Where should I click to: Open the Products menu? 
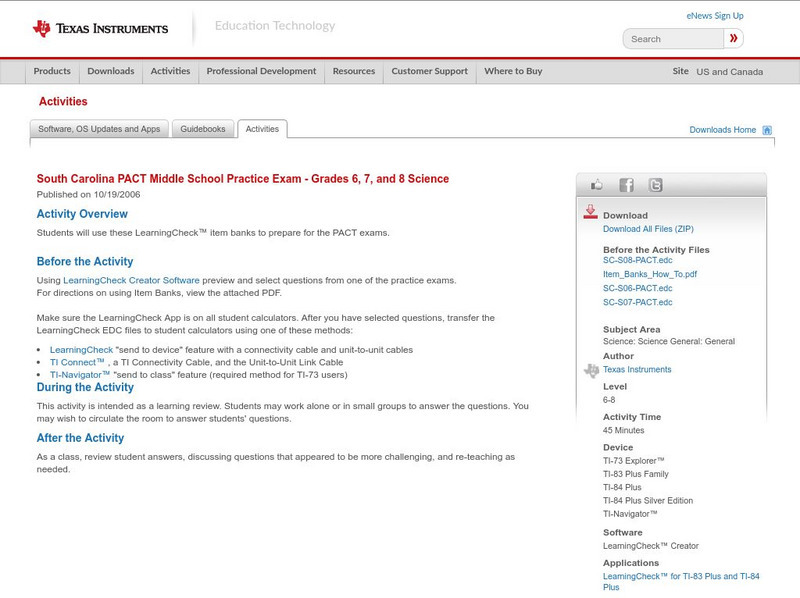[52, 71]
